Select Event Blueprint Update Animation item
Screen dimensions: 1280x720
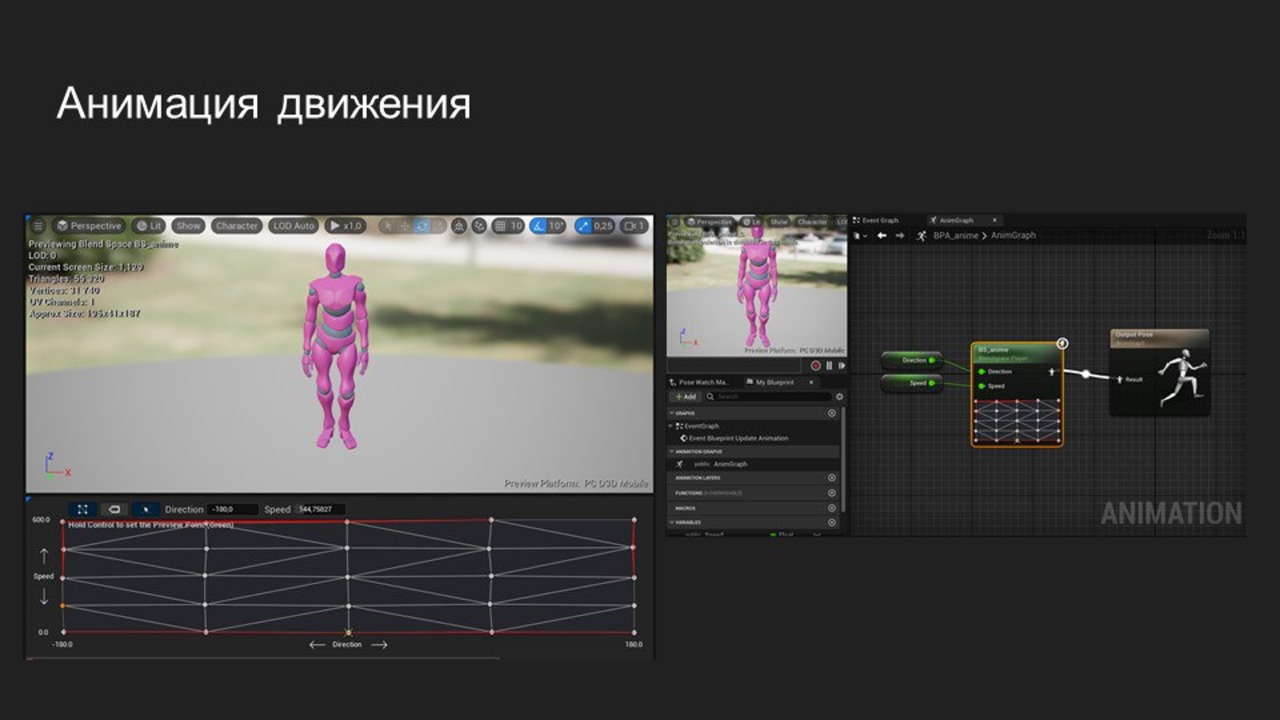pos(735,438)
